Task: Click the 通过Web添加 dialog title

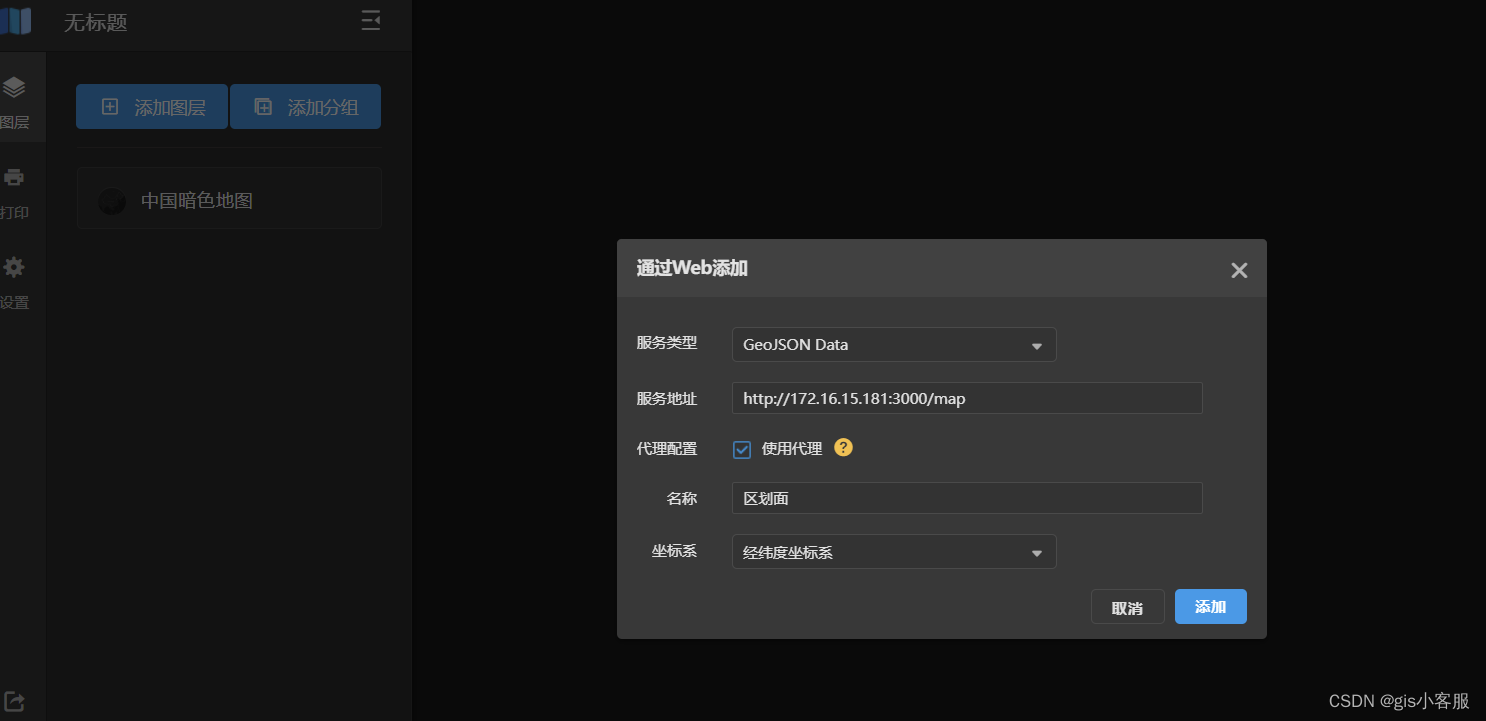Action: pyautogui.click(x=692, y=268)
